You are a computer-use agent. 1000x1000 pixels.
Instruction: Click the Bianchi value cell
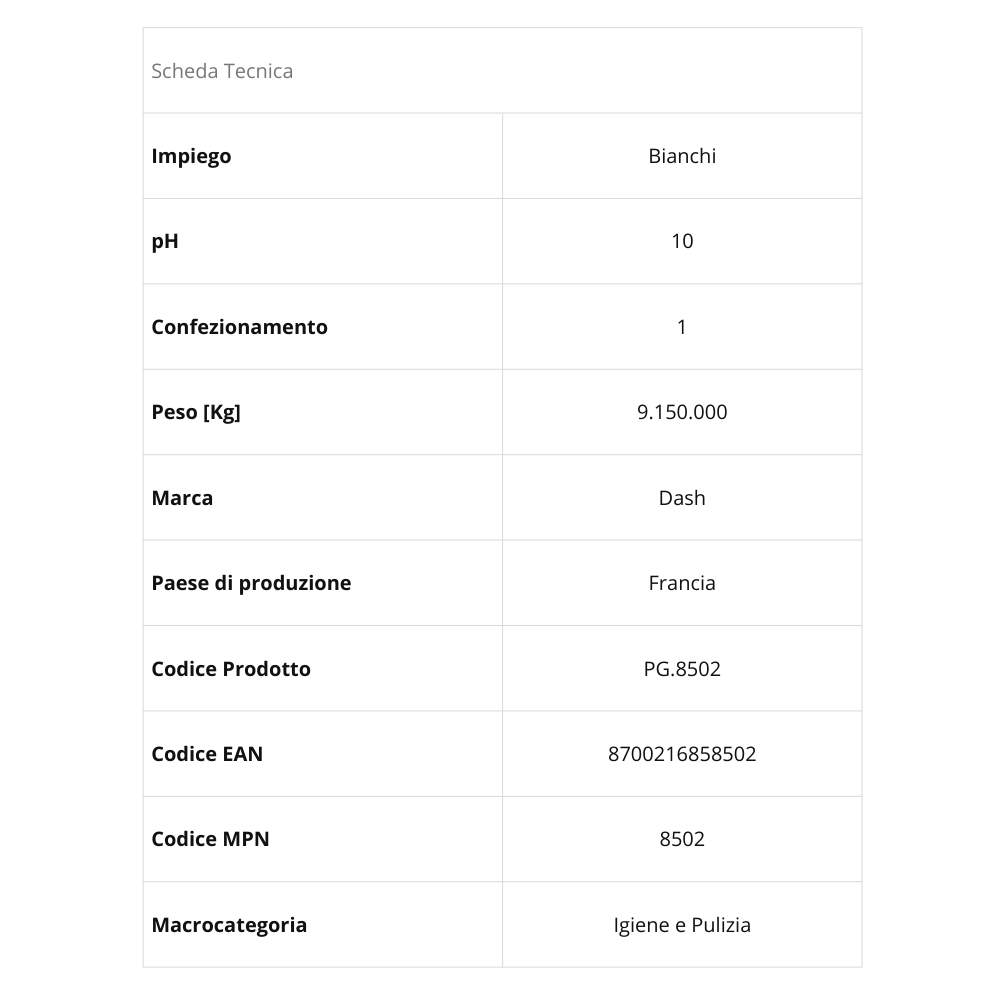[682, 156]
